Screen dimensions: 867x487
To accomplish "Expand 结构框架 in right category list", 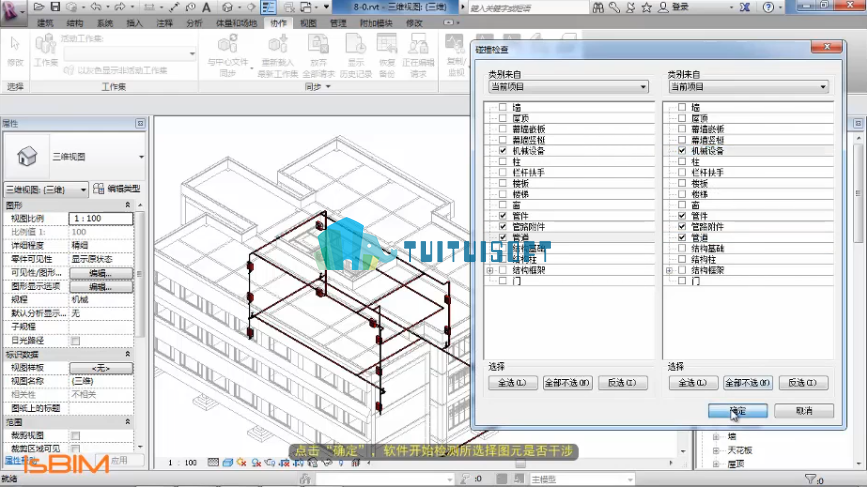I will 669,270.
